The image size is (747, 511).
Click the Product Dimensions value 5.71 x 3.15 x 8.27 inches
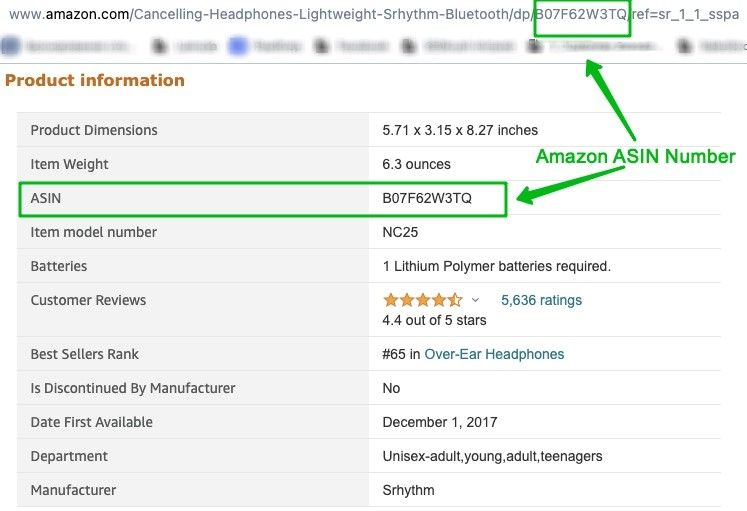[x=460, y=130]
